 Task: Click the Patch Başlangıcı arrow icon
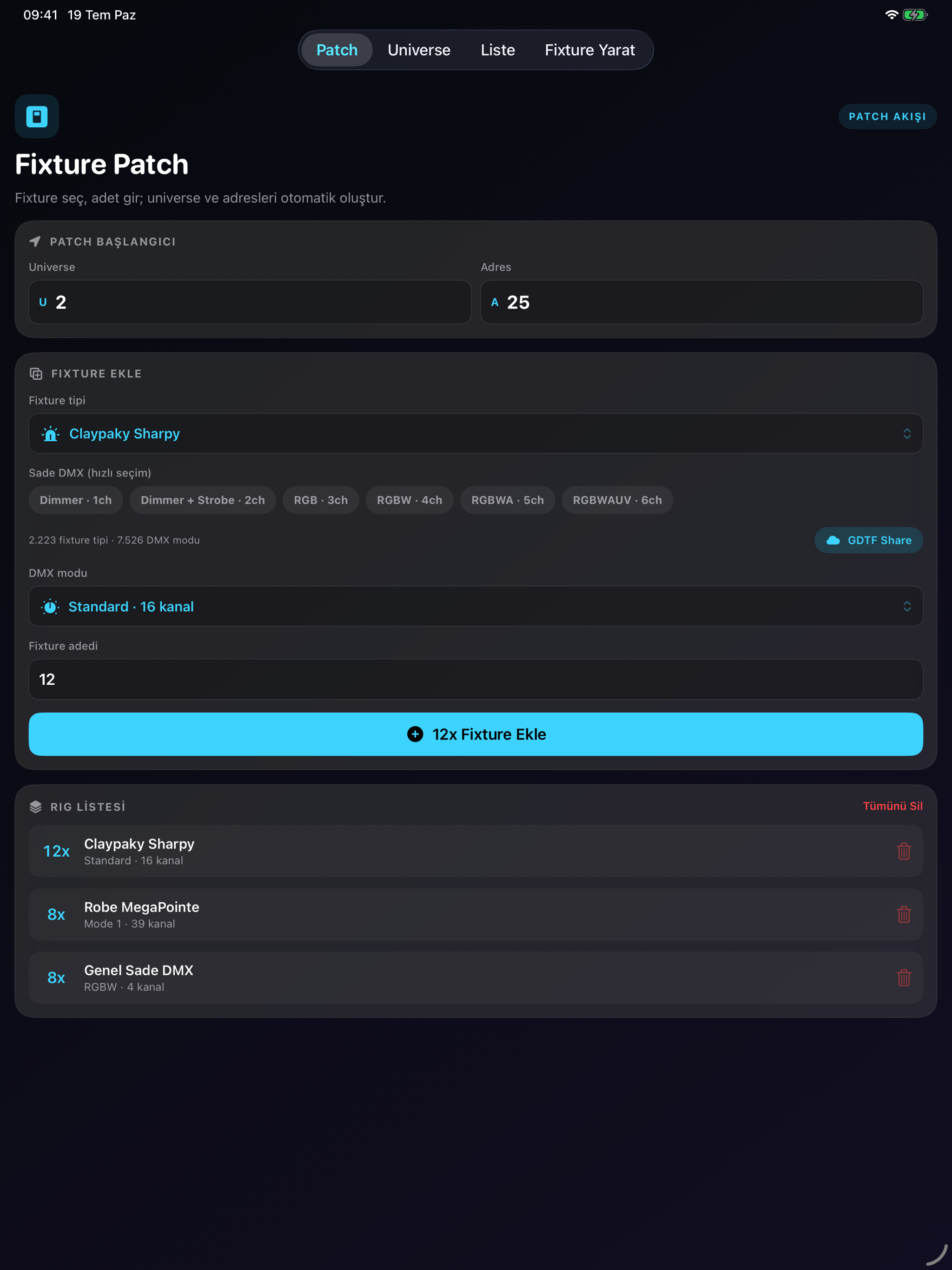click(x=35, y=241)
